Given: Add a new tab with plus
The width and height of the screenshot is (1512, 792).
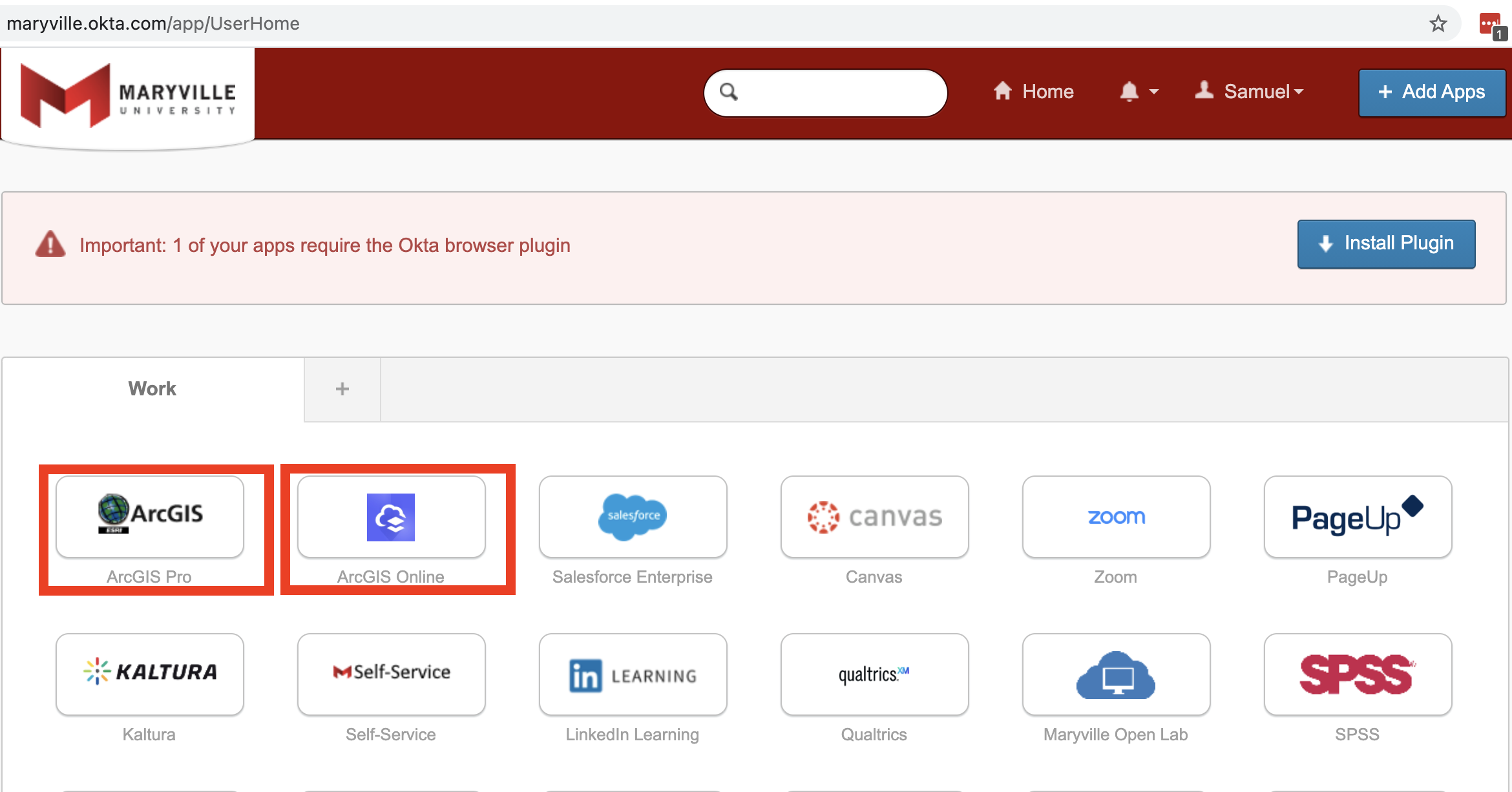Looking at the screenshot, I should pos(342,389).
